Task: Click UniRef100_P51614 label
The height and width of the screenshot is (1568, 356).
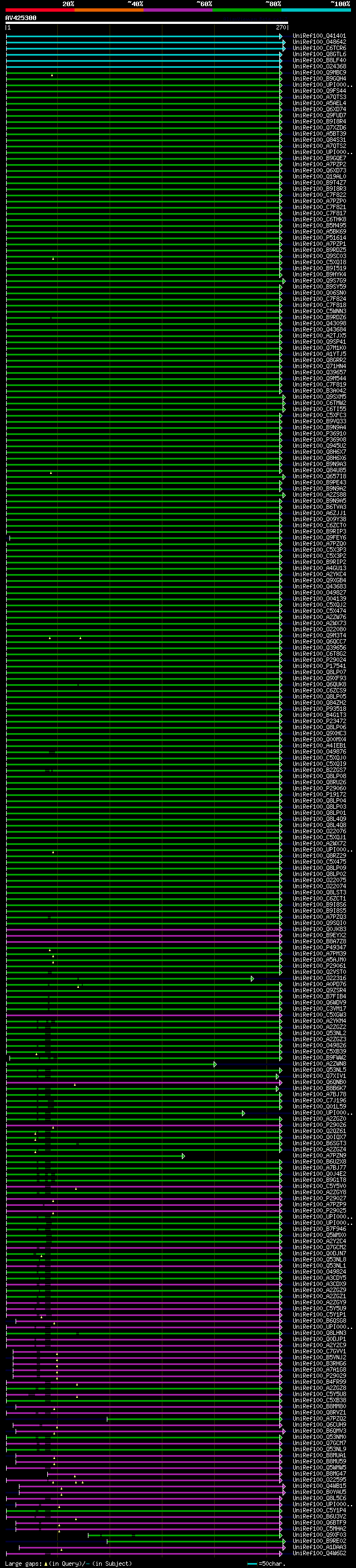Action: point(319,238)
